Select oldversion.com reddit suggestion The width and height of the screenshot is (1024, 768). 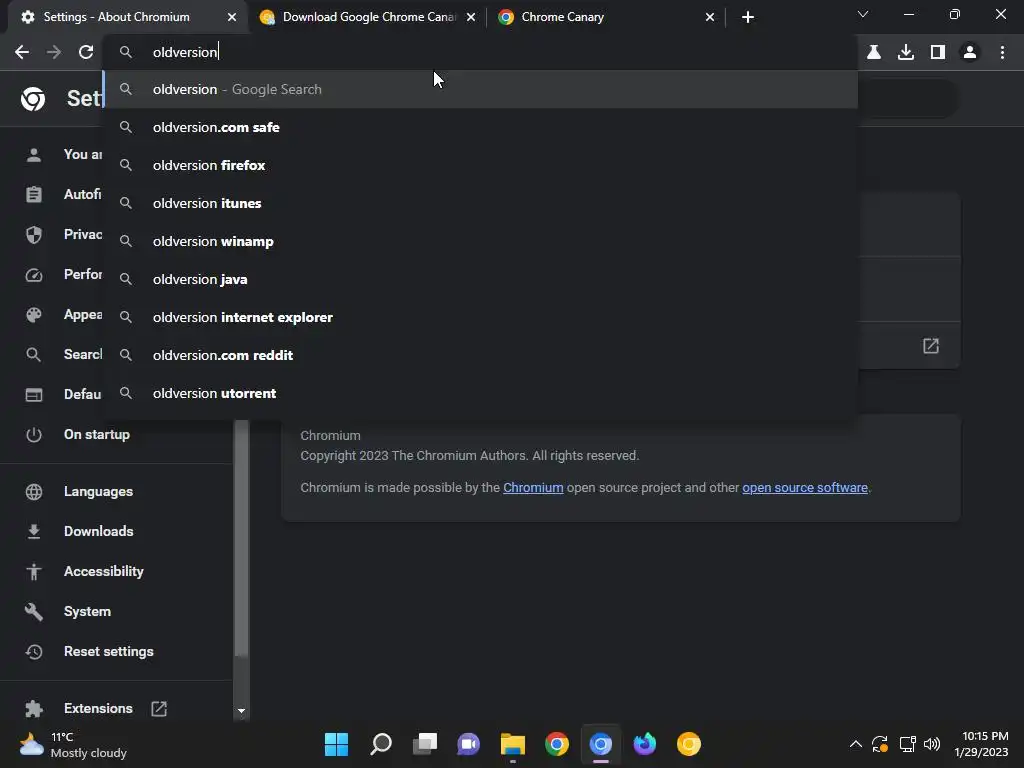480,355
